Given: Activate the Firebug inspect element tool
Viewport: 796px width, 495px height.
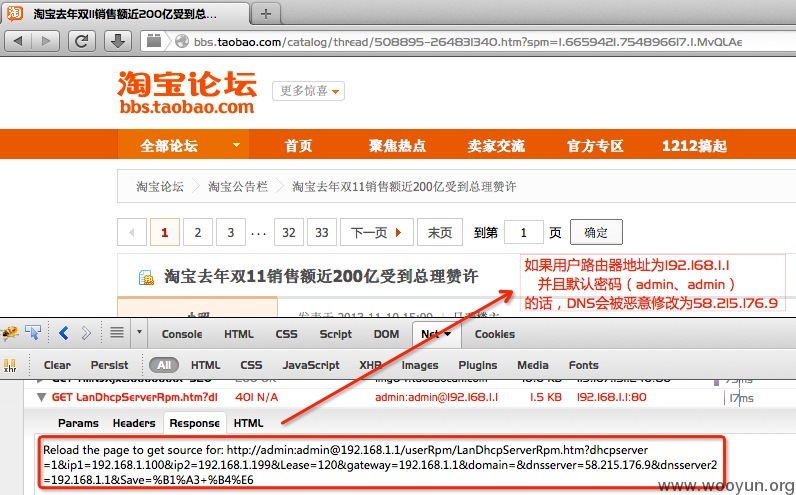Looking at the screenshot, I should (x=33, y=333).
